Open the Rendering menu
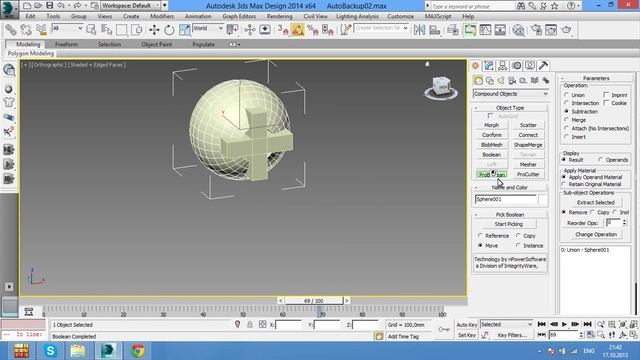This screenshot has width=640, height=360. (x=279, y=16)
